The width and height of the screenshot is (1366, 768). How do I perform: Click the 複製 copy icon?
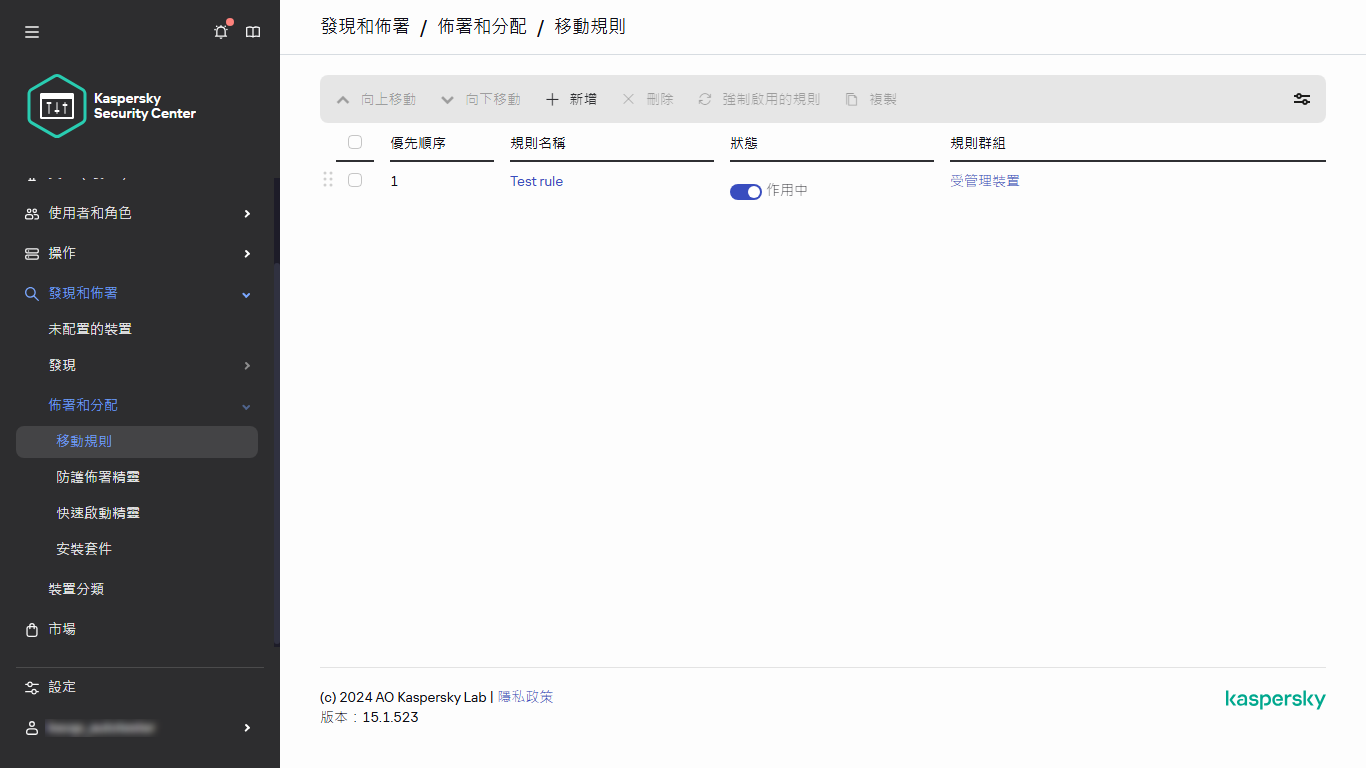[851, 99]
